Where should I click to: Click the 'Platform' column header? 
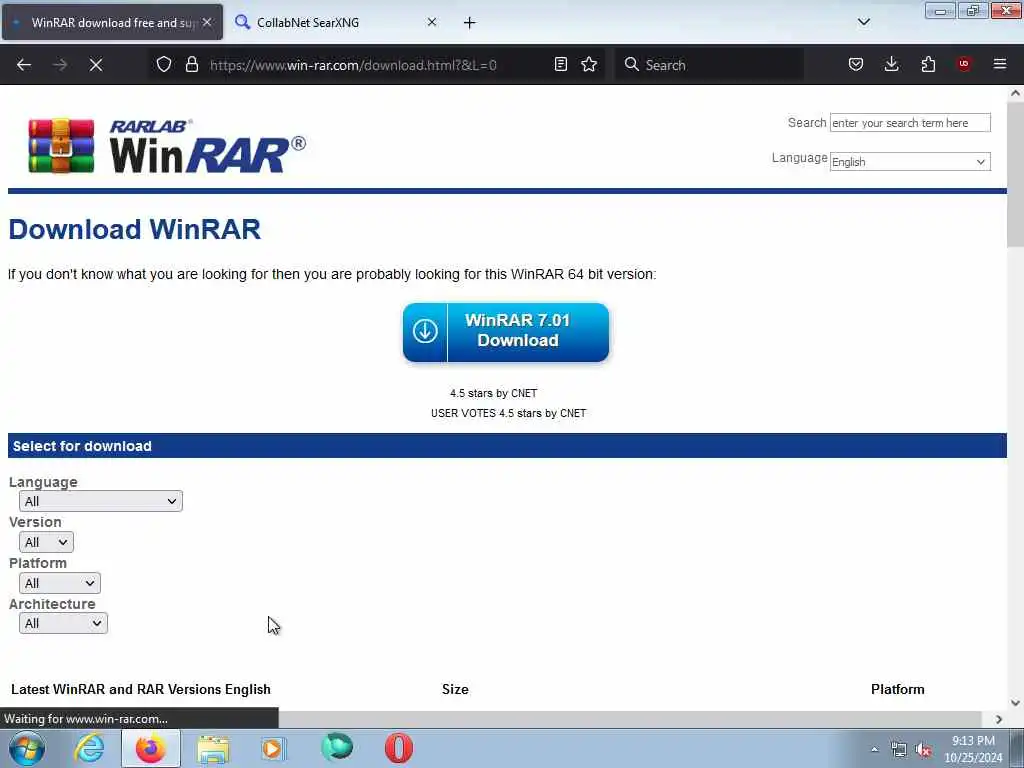coord(897,689)
